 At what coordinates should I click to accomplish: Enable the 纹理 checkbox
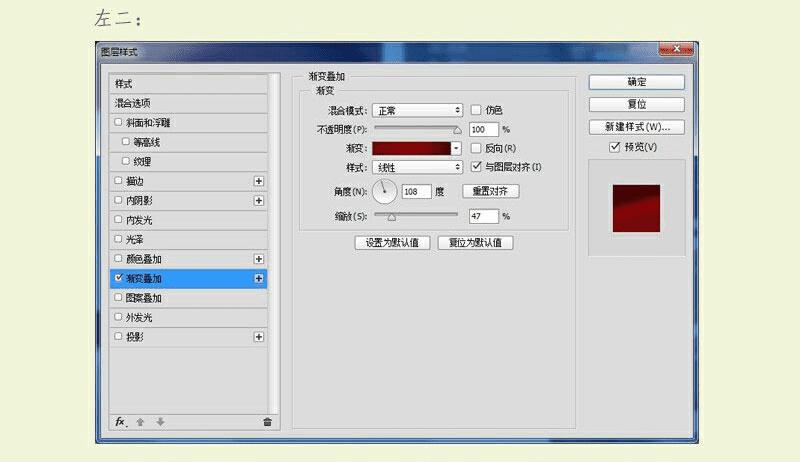[x=126, y=161]
